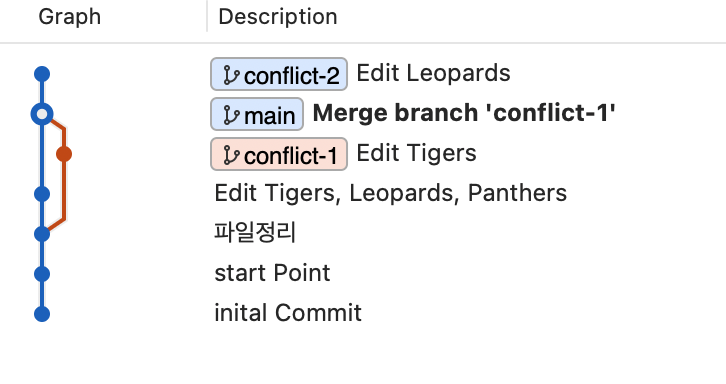Sort by the Description column header
The height and width of the screenshot is (384, 726).
[x=278, y=17]
